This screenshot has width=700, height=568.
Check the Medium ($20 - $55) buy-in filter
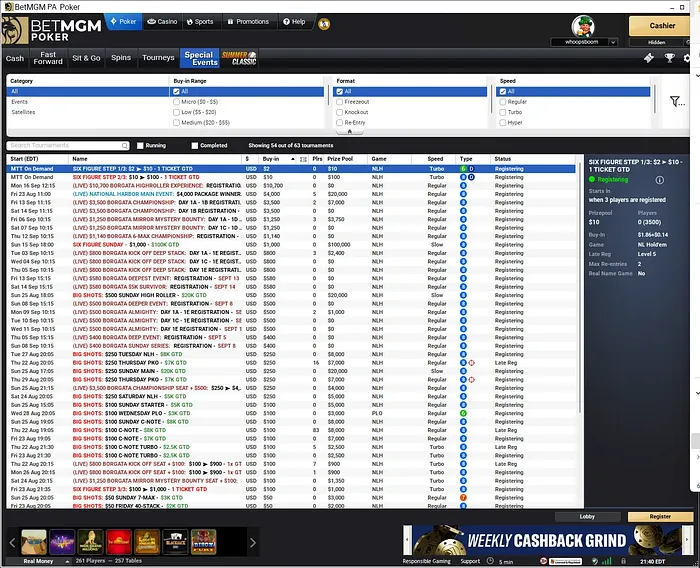pyautogui.click(x=176, y=122)
